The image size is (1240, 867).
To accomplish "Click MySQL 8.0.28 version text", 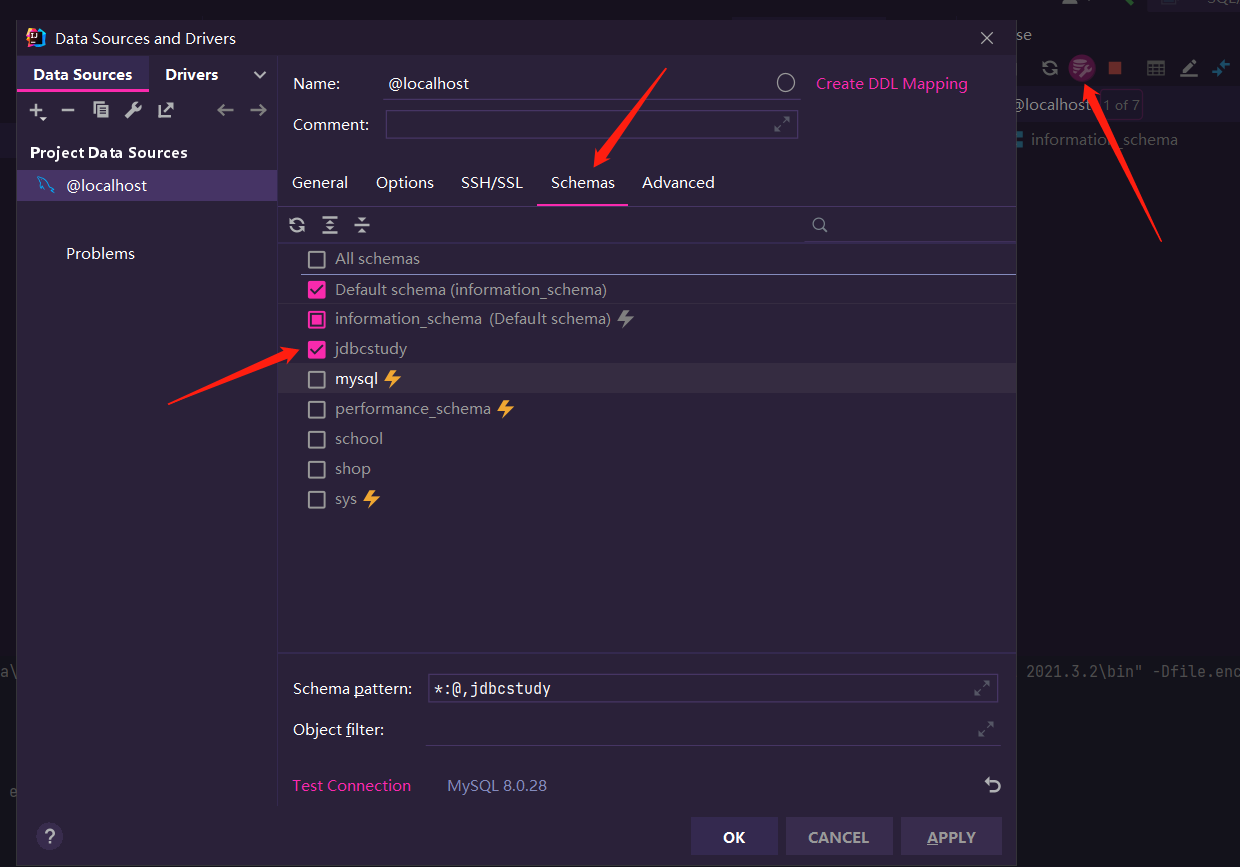I will [497, 785].
